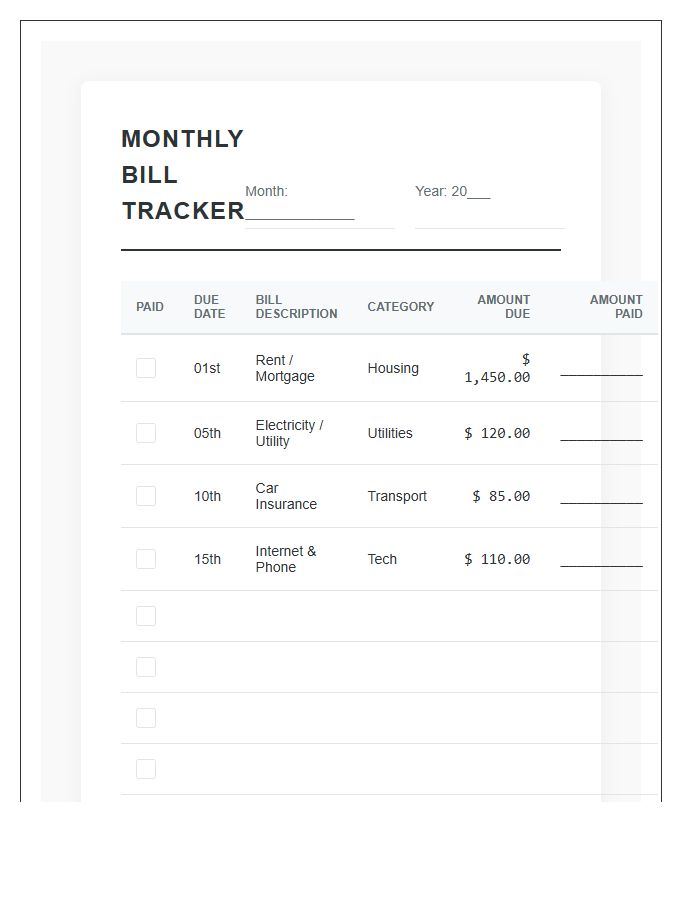Click the $ 1,450.00 amount due
Screen dimensions: 700x900
pos(497,368)
